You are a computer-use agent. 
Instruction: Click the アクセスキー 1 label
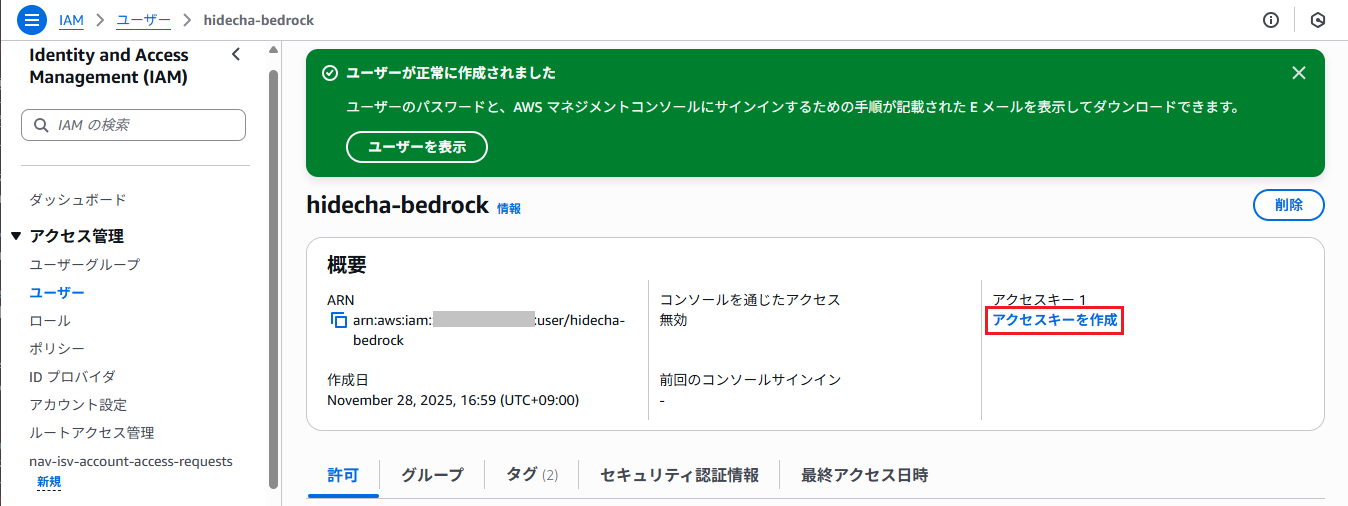(x=1039, y=300)
